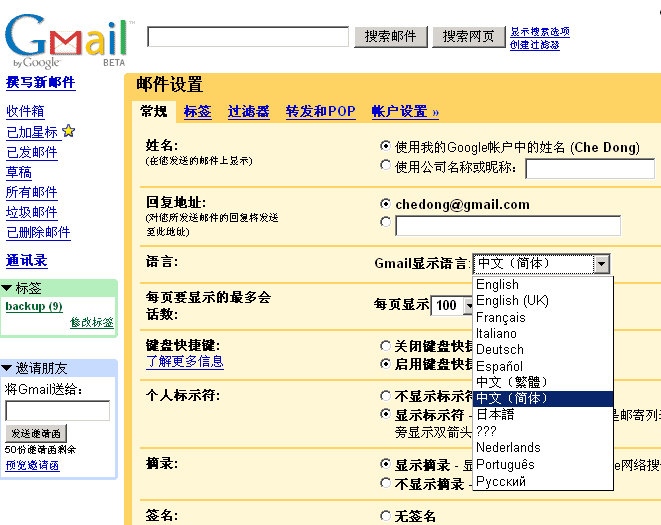Click the Gmail logo
The height and width of the screenshot is (525, 661).
(66, 40)
